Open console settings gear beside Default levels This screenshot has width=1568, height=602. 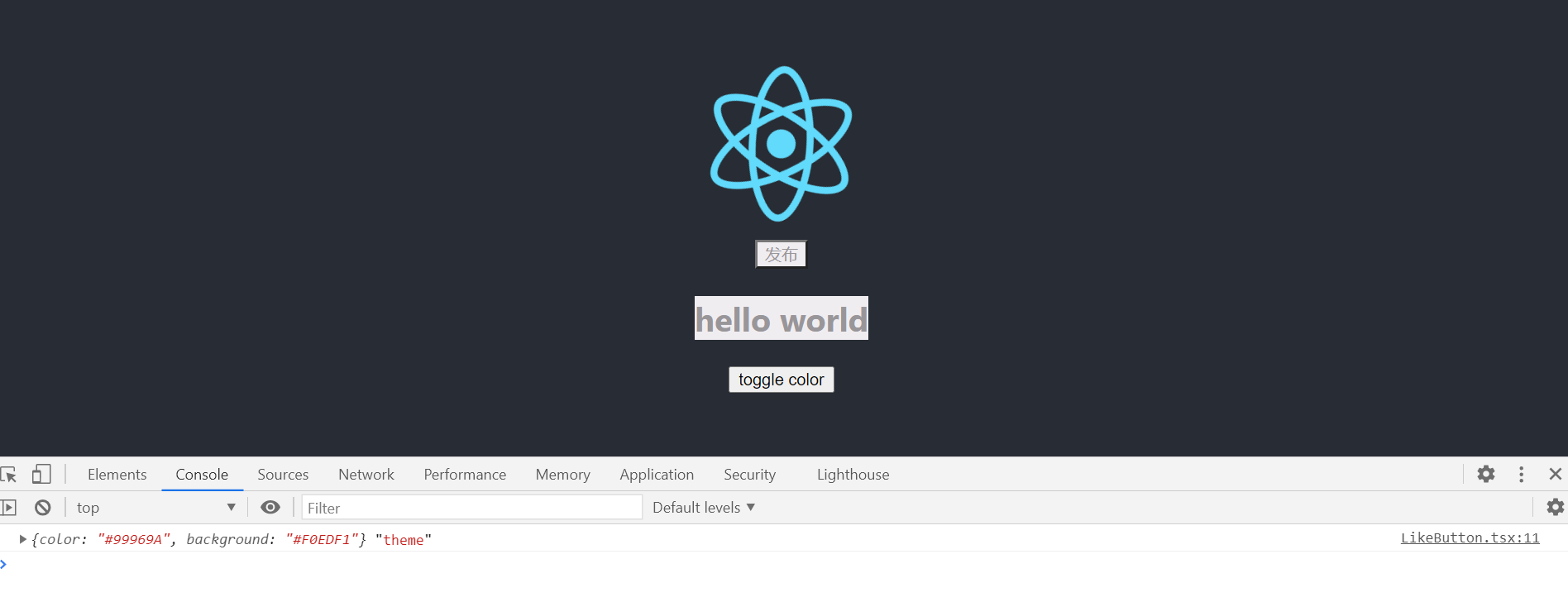click(x=1555, y=507)
